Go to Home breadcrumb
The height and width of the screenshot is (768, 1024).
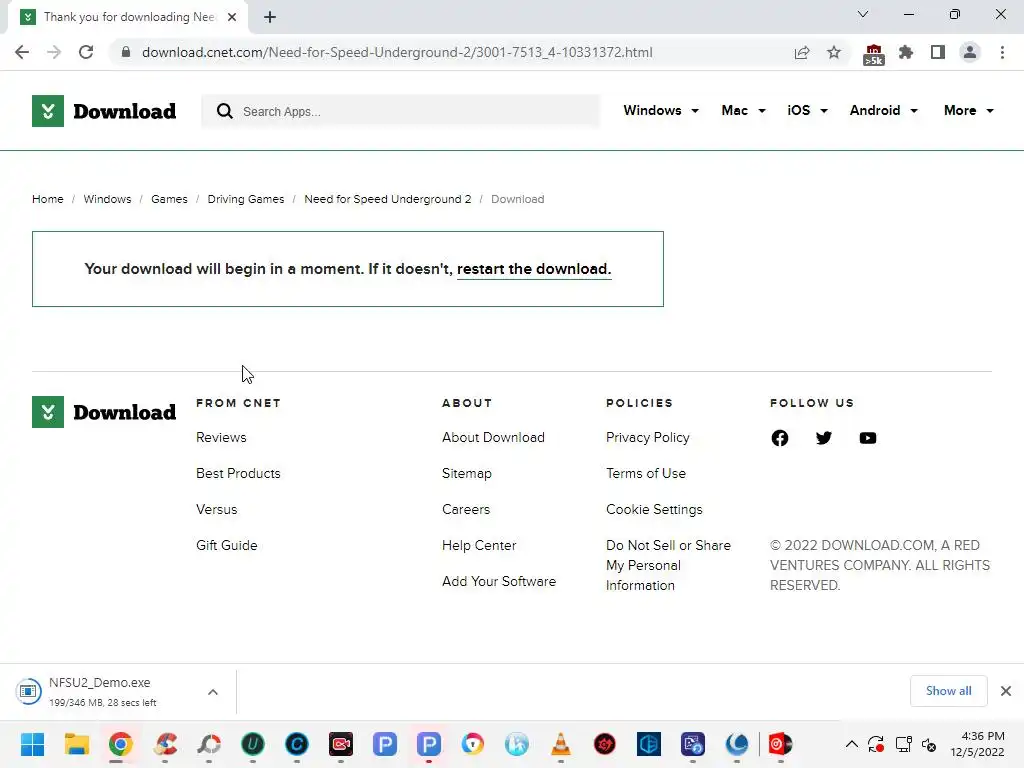[x=48, y=199]
